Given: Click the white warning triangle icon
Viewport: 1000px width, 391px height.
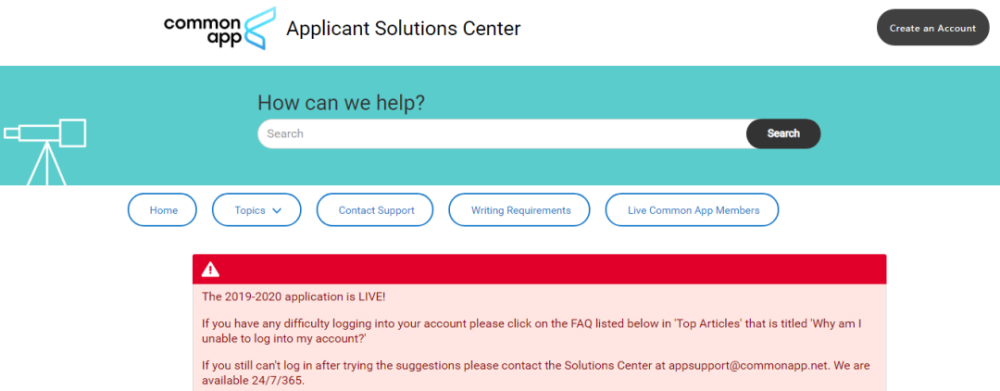Looking at the screenshot, I should (210, 270).
